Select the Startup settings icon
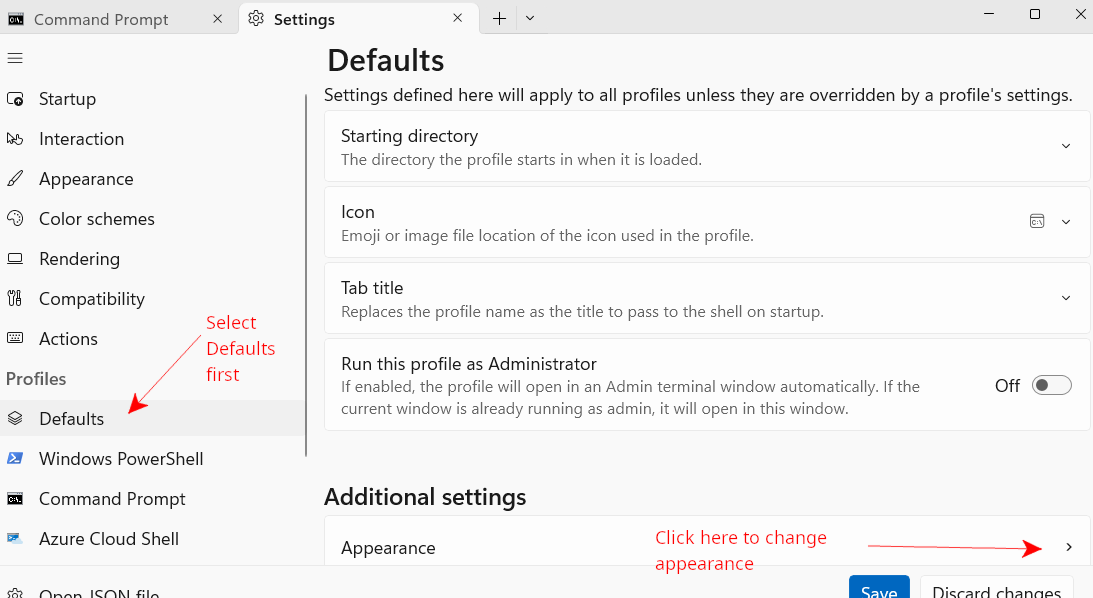The height and width of the screenshot is (598, 1093). click(x=15, y=98)
